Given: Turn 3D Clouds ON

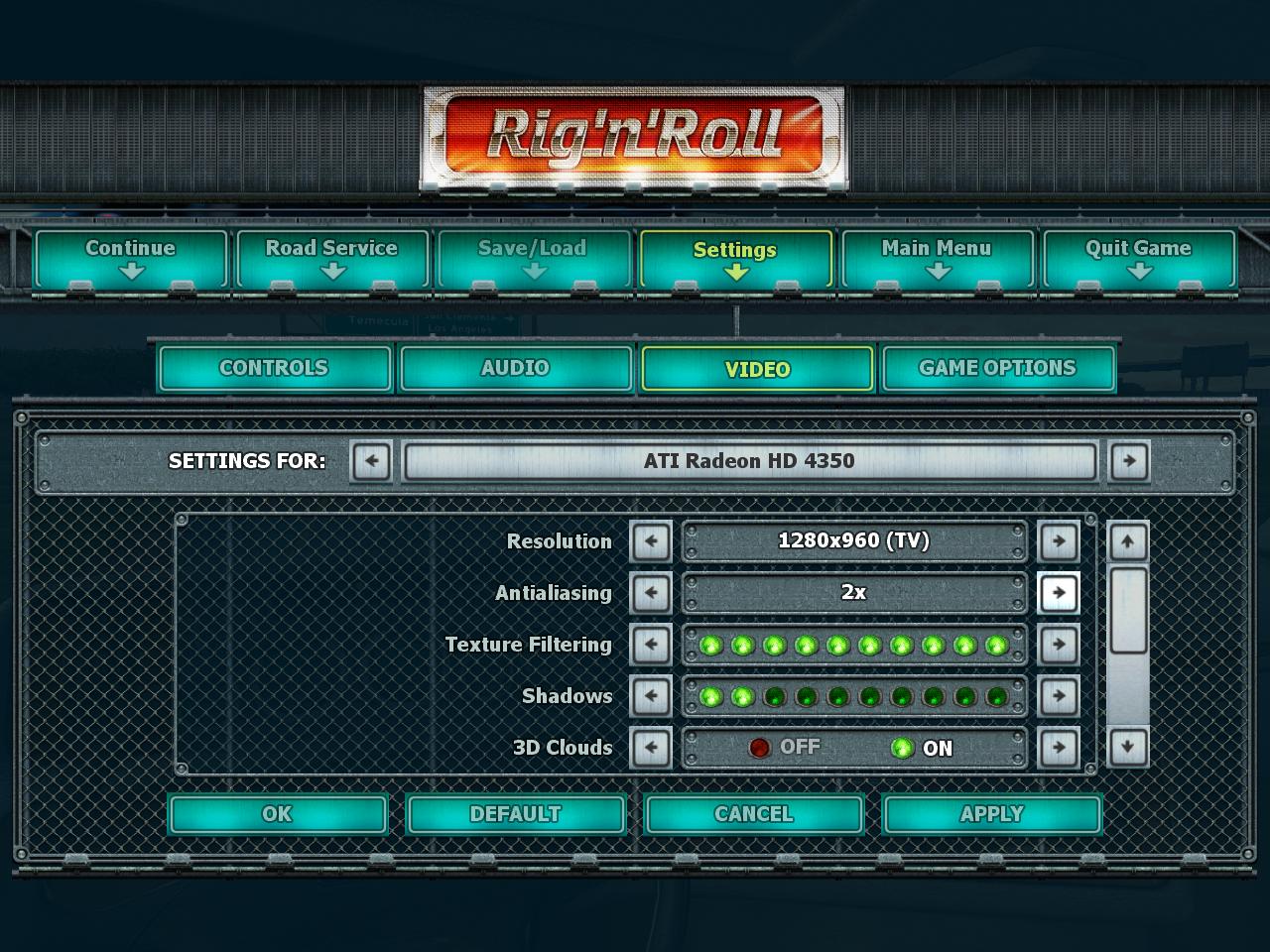Looking at the screenshot, I should [x=922, y=748].
